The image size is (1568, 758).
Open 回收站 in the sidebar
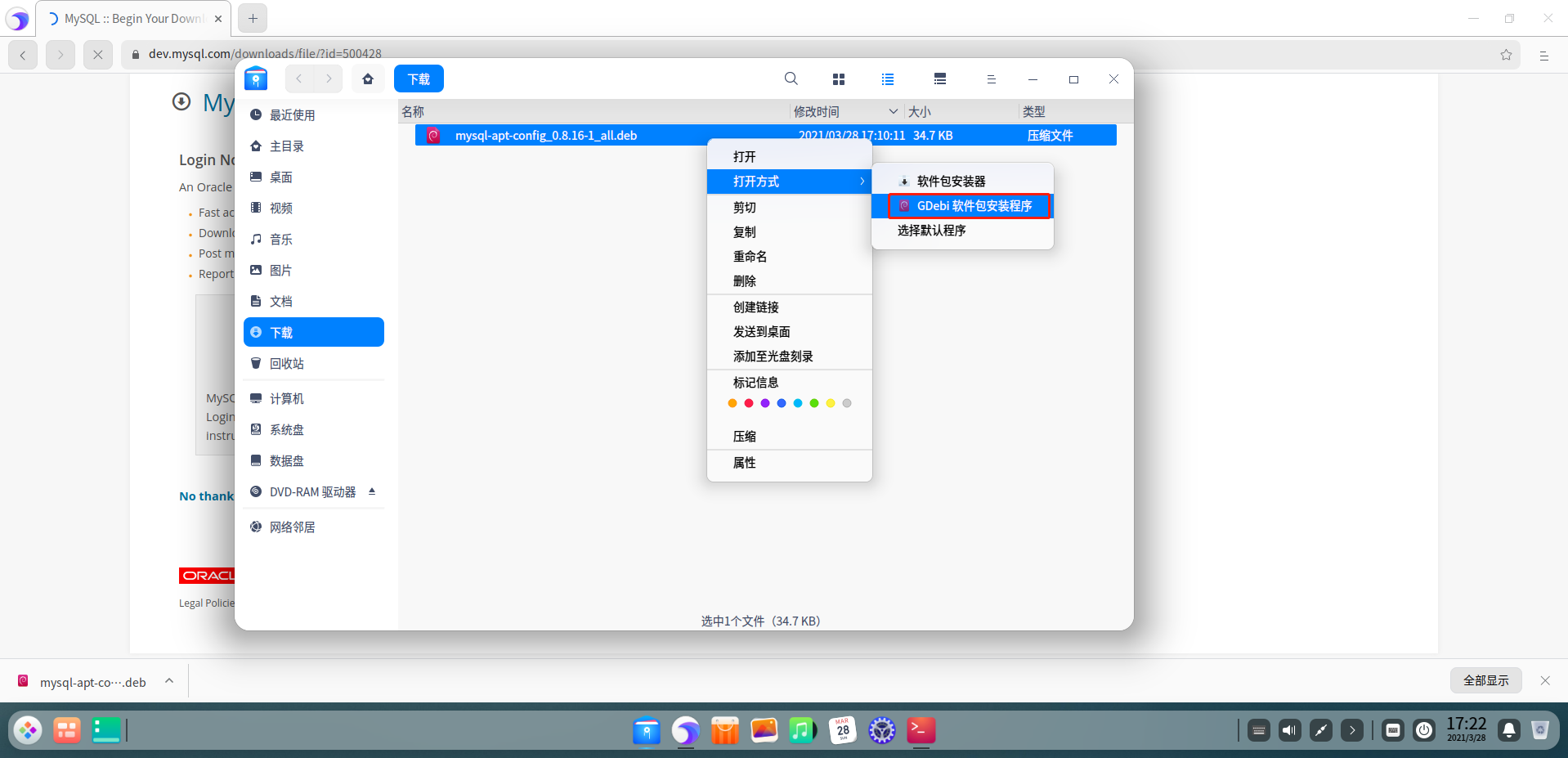click(x=314, y=364)
